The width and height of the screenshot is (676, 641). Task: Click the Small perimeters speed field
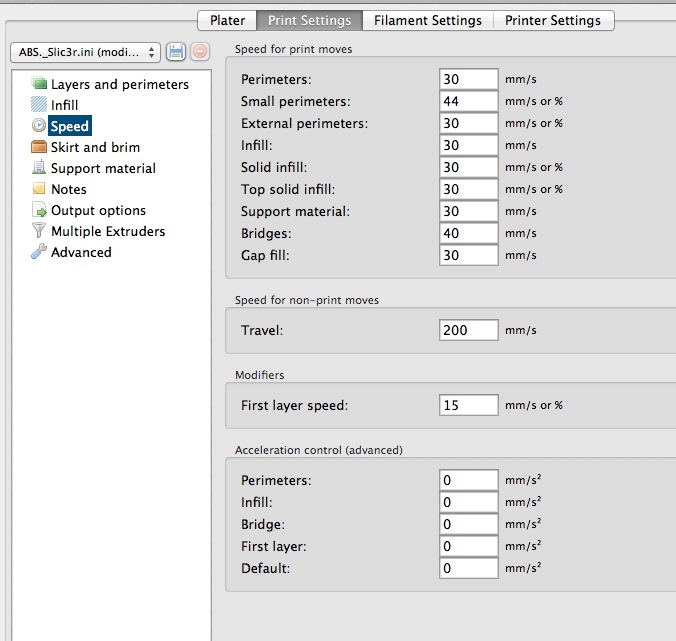(x=468, y=101)
